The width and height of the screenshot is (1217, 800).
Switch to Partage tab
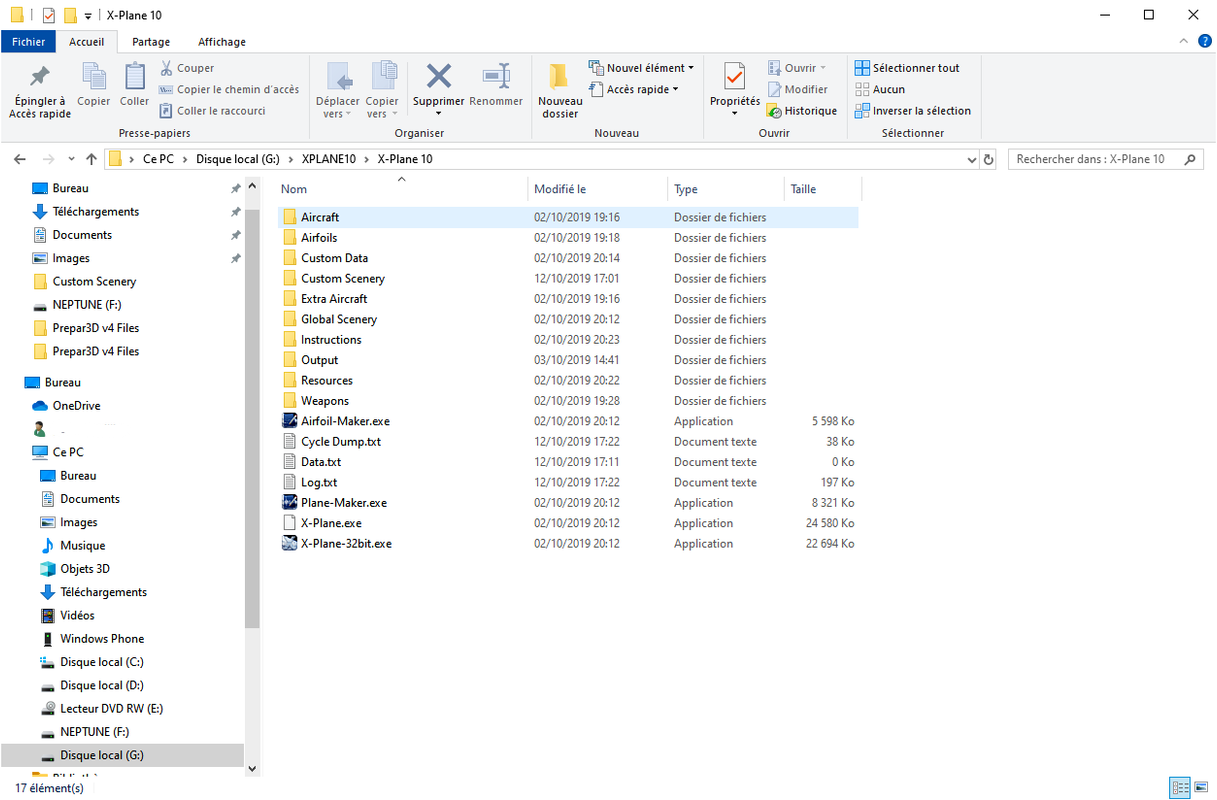[151, 42]
